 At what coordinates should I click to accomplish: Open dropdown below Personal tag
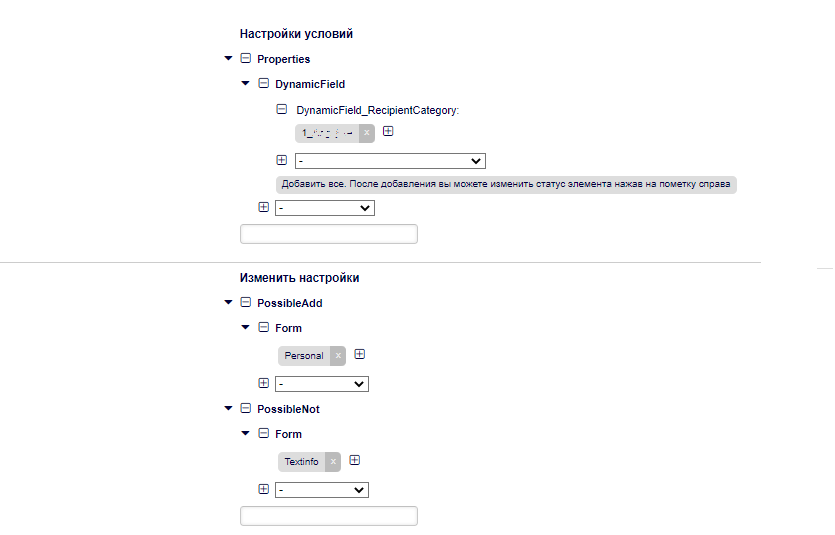pyautogui.click(x=322, y=384)
